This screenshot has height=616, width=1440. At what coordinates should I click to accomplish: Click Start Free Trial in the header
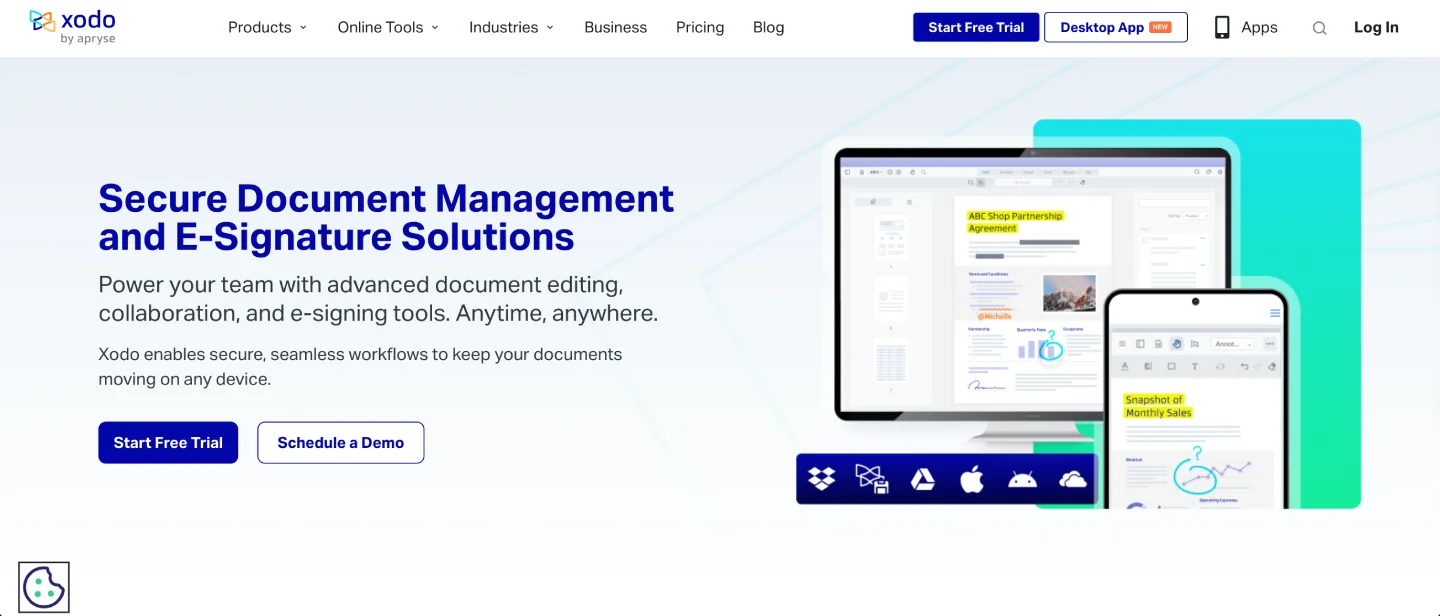pos(976,27)
